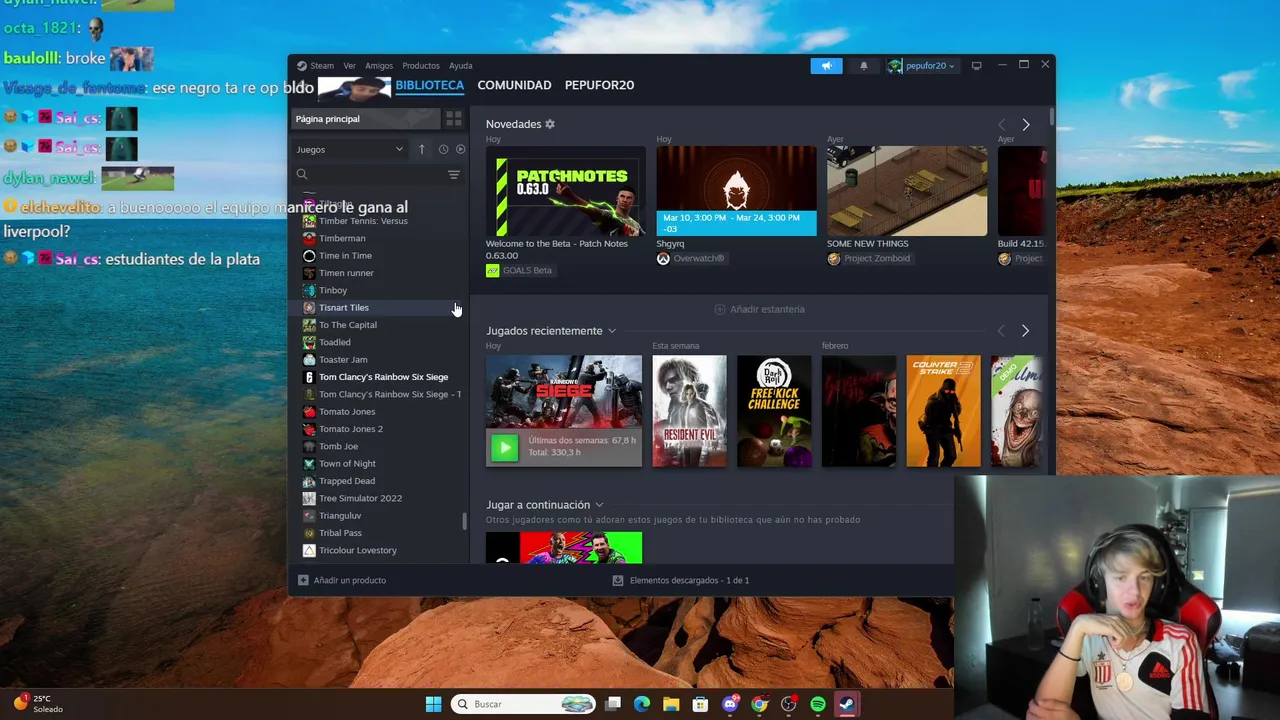Select Tomb Joe in the list
Image resolution: width=1280 pixels, height=720 pixels.
point(338,446)
